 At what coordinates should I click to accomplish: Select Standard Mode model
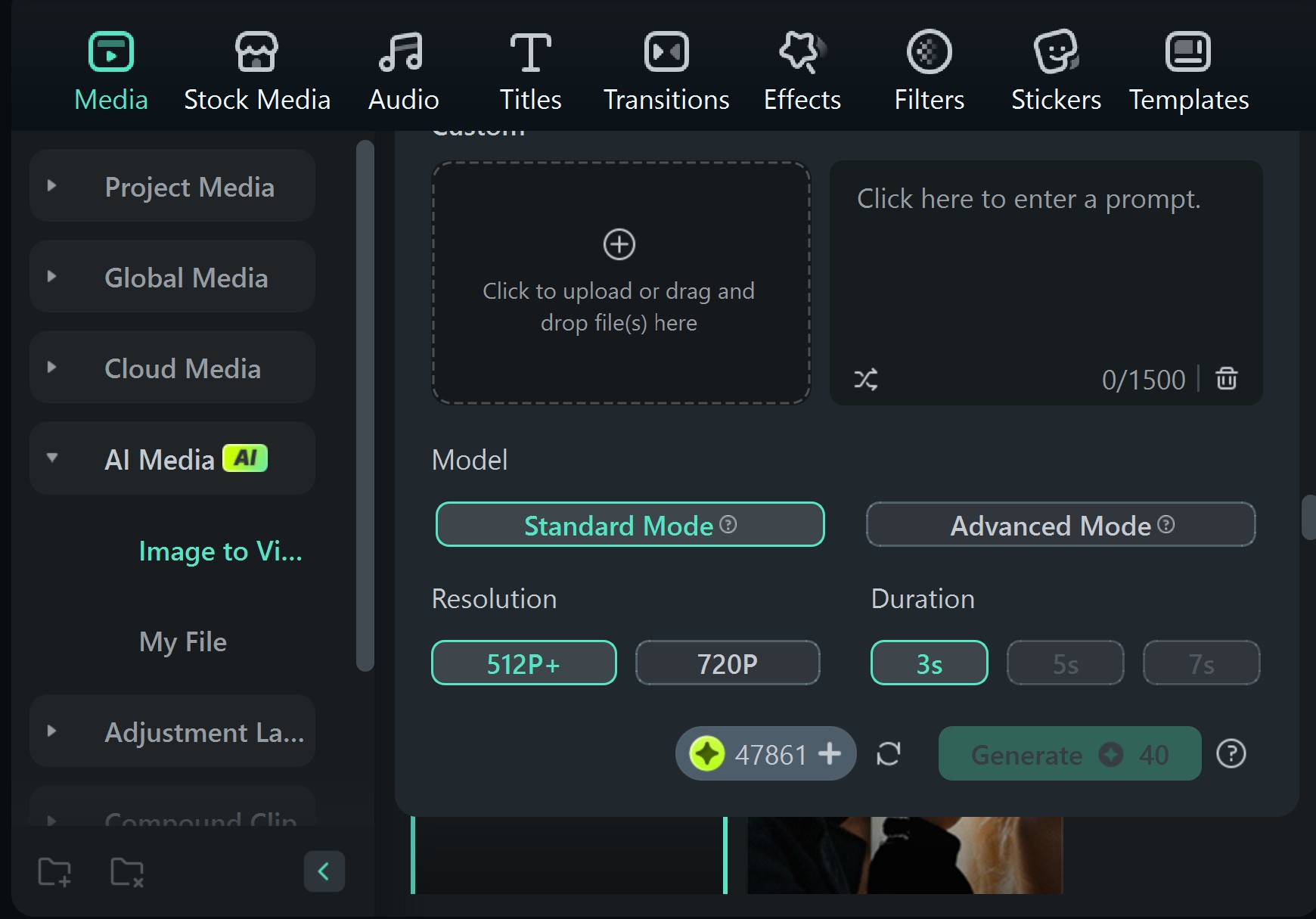[630, 525]
